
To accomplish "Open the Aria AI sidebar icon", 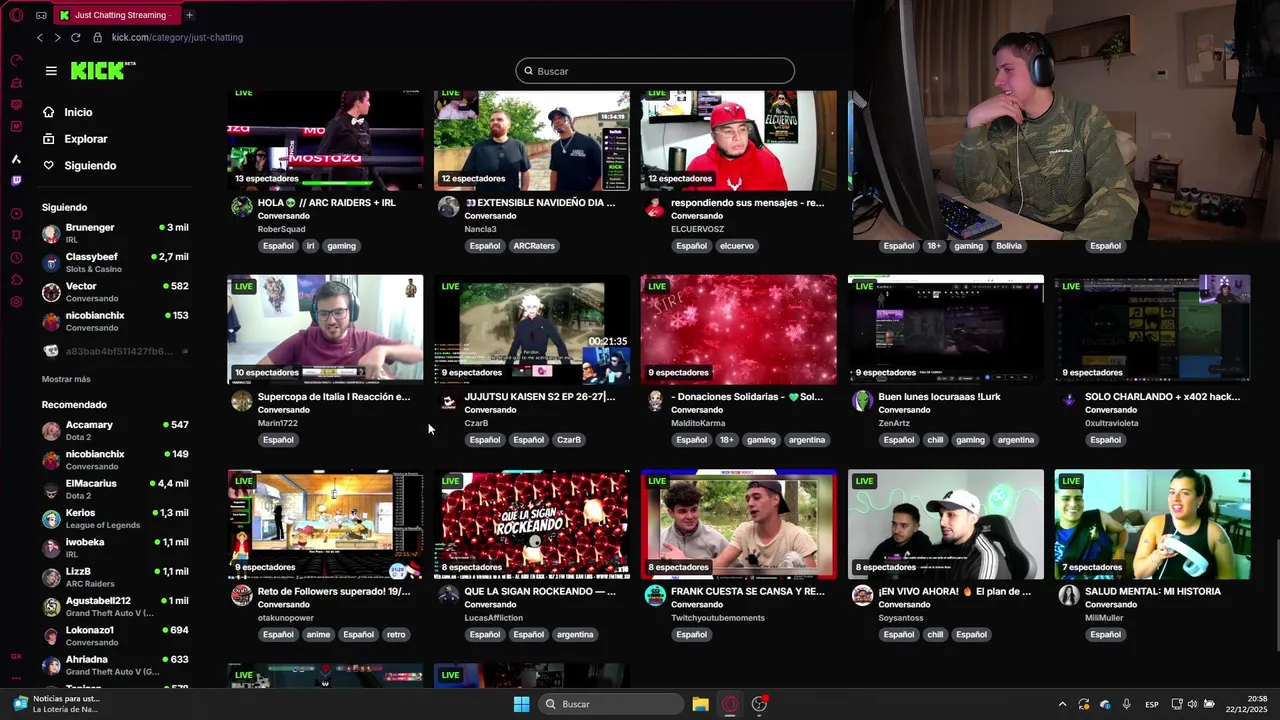I will click(16, 159).
